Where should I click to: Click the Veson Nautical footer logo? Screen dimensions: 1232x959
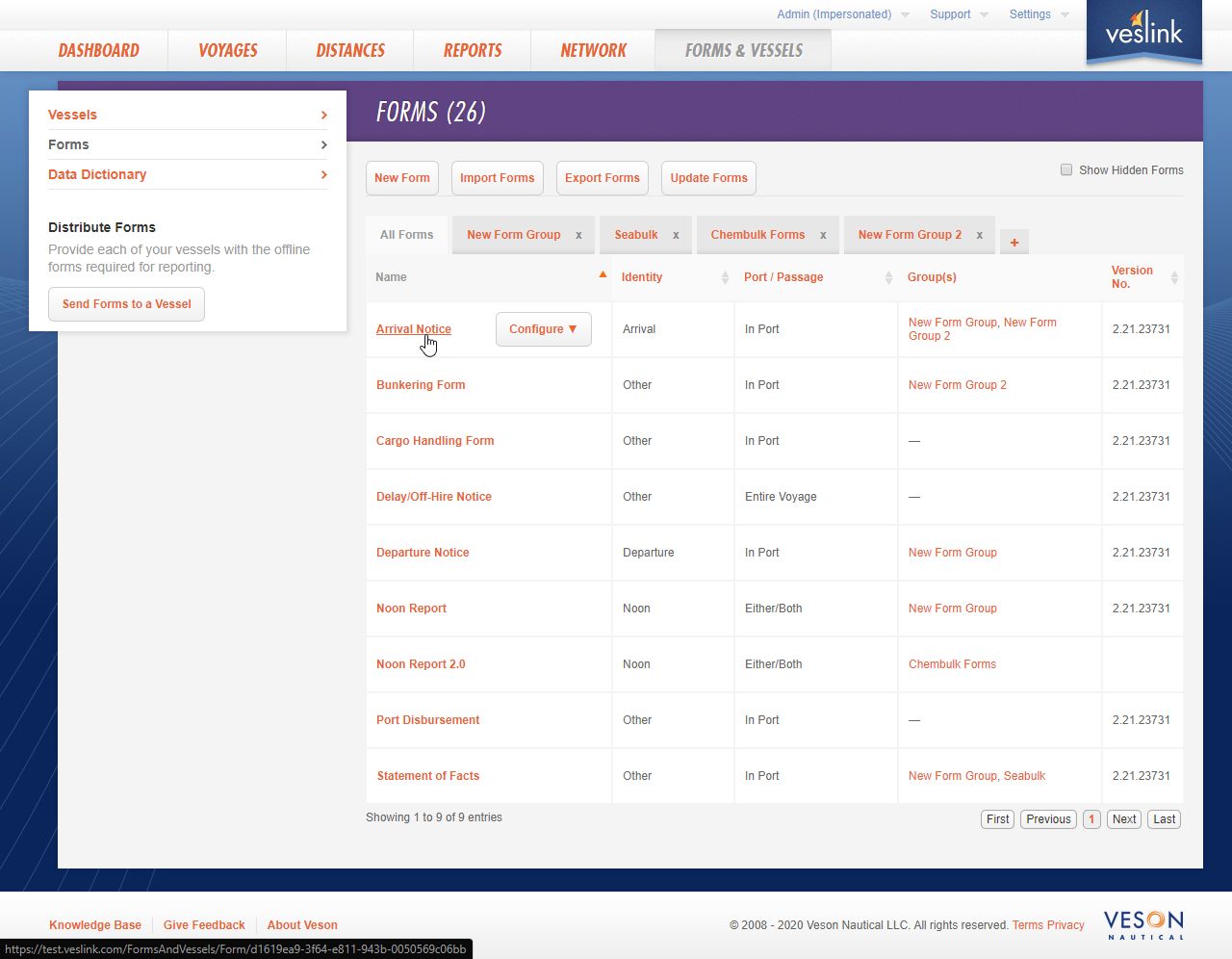pyautogui.click(x=1143, y=924)
